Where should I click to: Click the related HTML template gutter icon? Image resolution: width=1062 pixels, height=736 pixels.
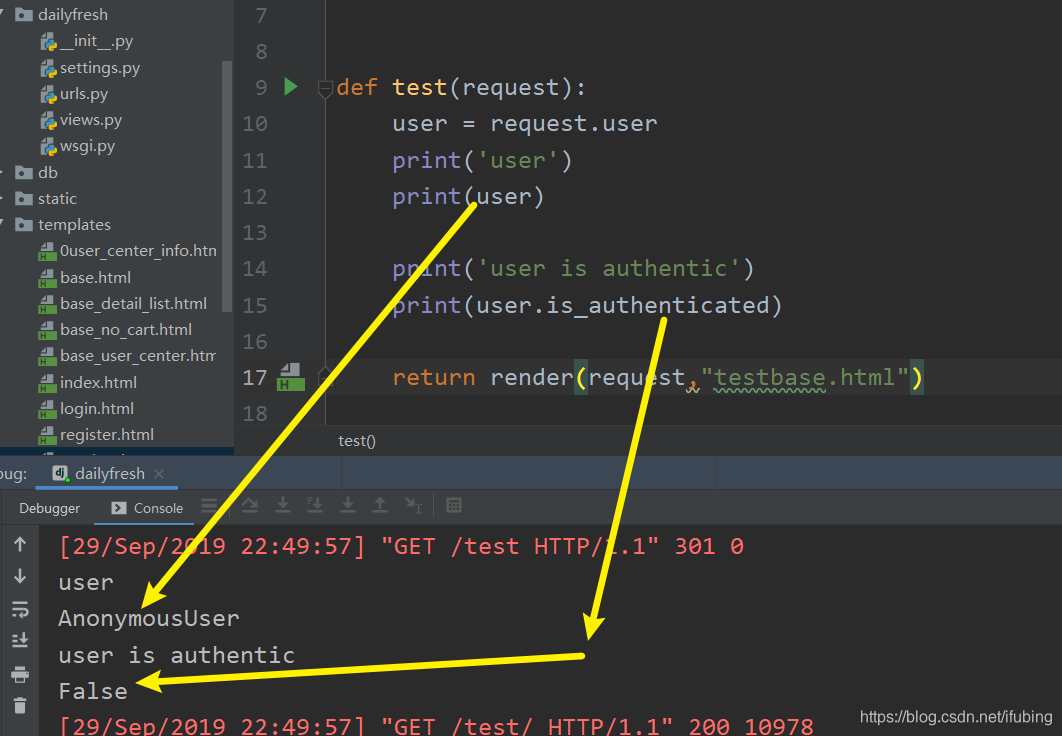click(291, 377)
